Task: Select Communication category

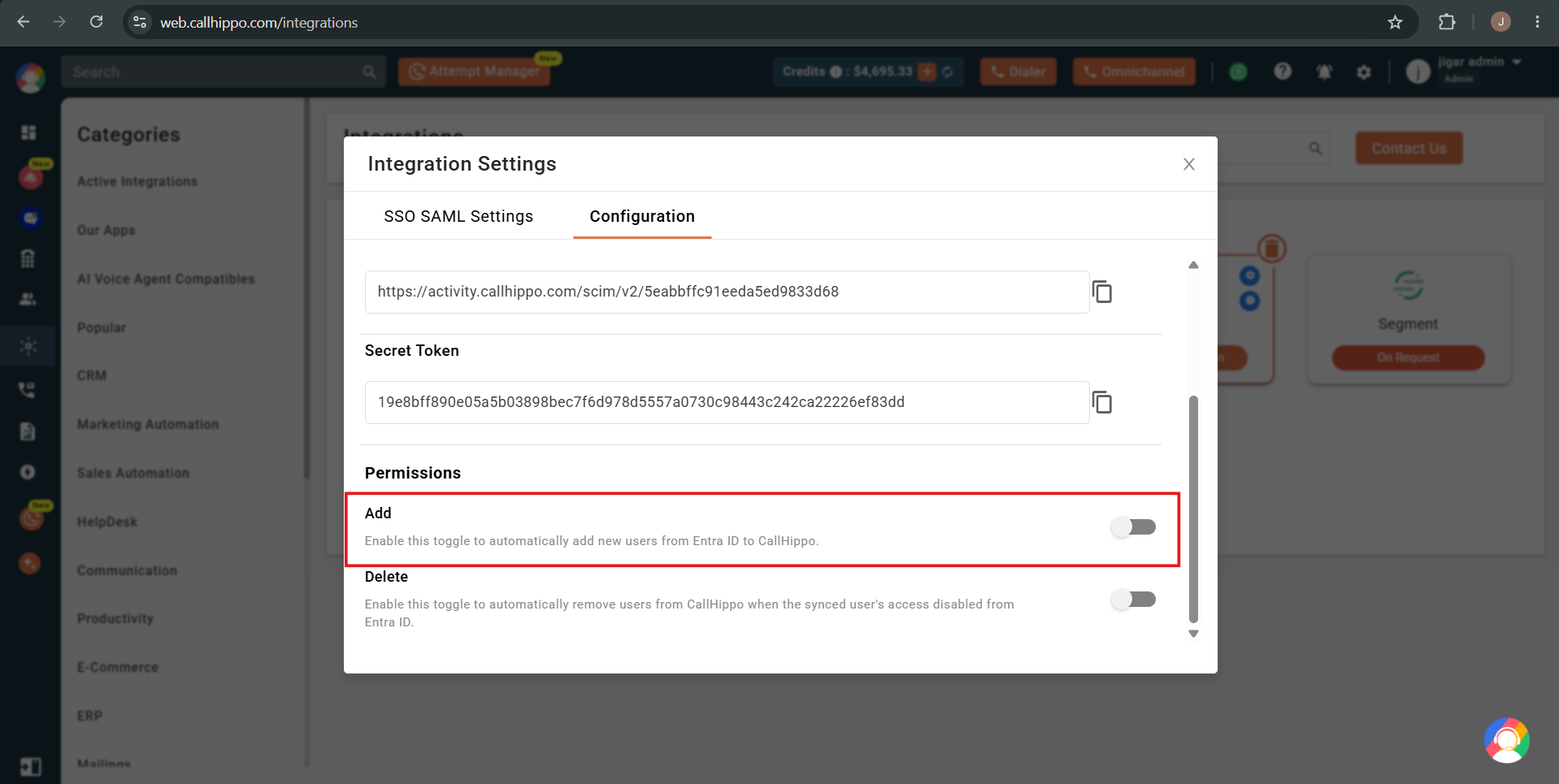Action: [127, 570]
